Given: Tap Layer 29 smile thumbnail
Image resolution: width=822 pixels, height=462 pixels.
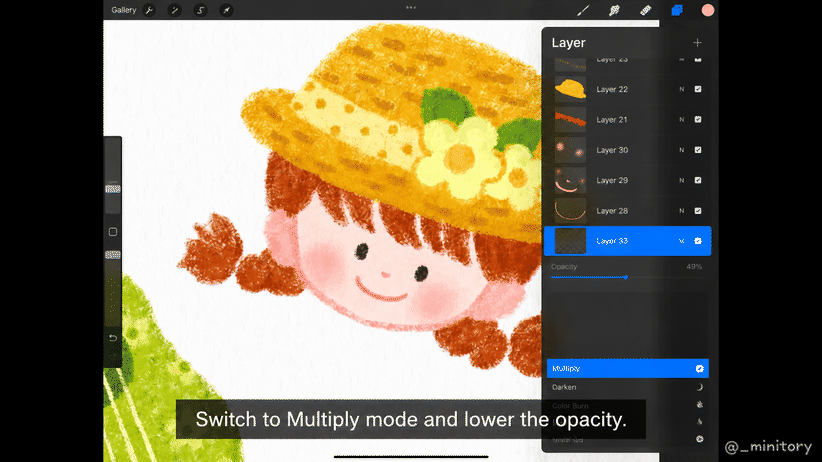Looking at the screenshot, I should point(570,180).
